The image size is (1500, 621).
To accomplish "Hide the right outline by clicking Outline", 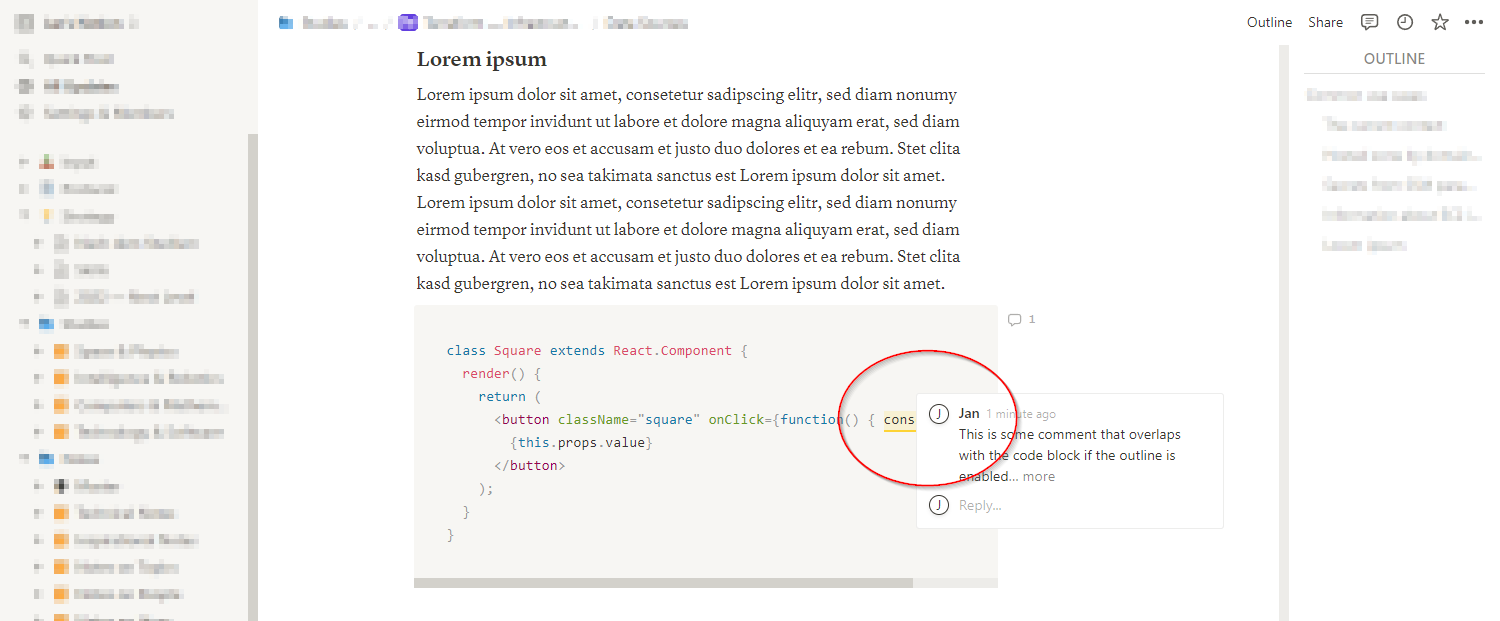I will coord(1269,21).
